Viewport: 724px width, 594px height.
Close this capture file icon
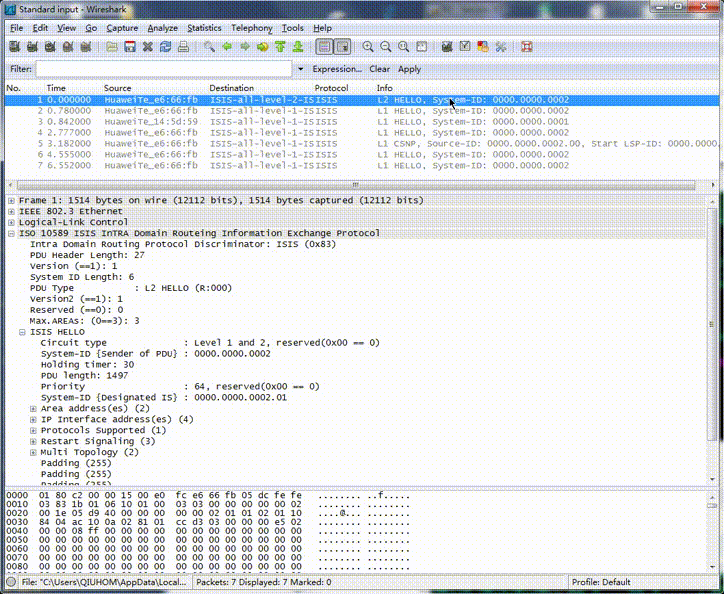click(x=148, y=47)
